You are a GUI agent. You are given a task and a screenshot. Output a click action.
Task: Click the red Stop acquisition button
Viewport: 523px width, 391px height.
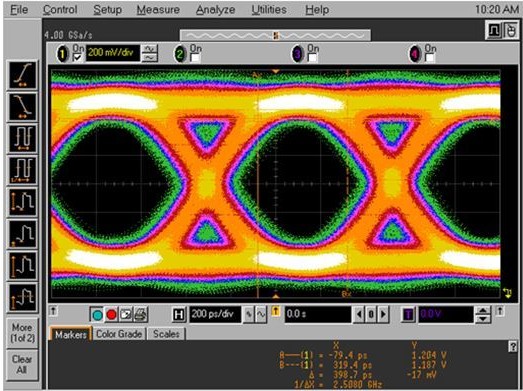pos(111,315)
